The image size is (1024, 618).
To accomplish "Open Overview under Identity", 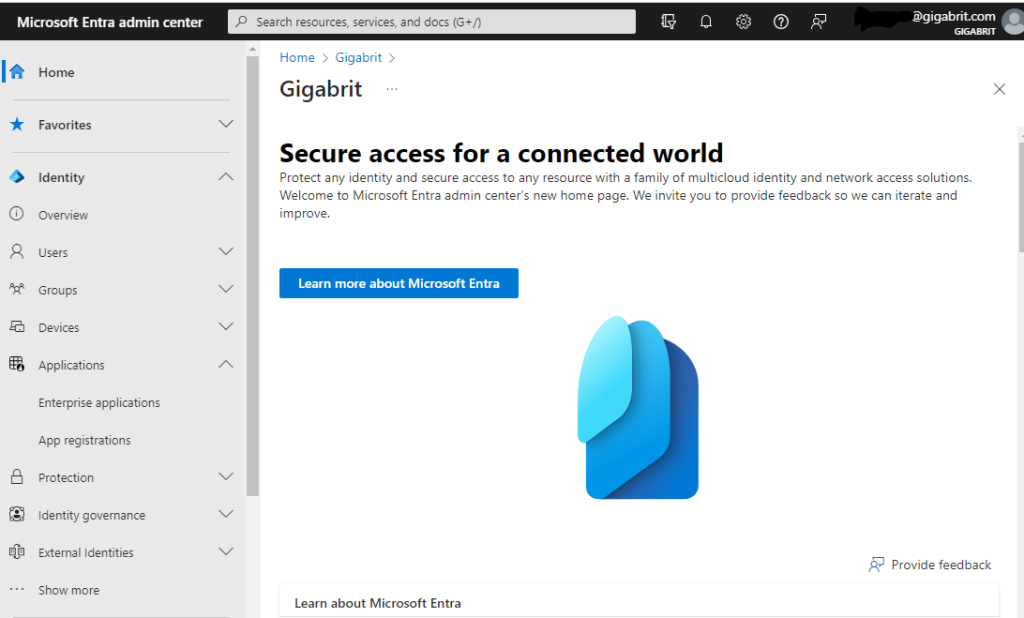I will tap(63, 215).
